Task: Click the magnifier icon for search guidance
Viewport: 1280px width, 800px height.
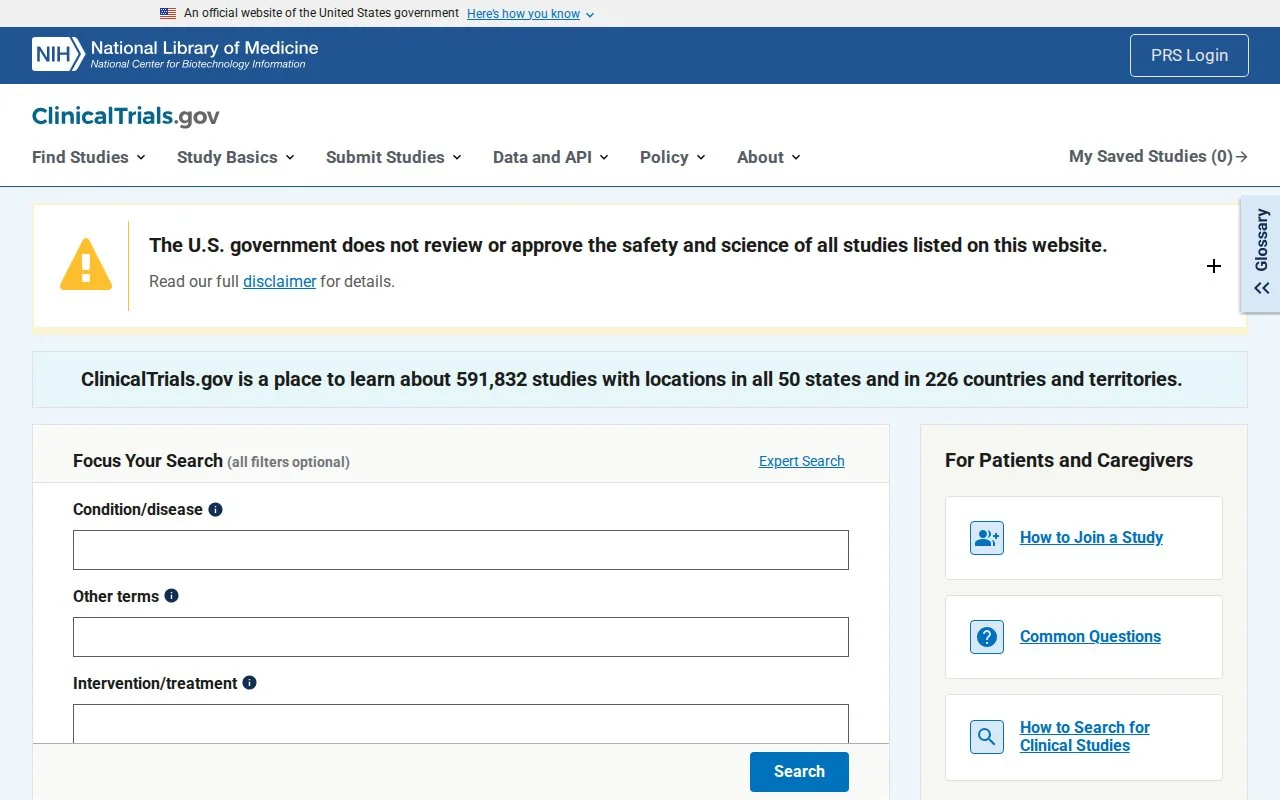Action: [987, 737]
